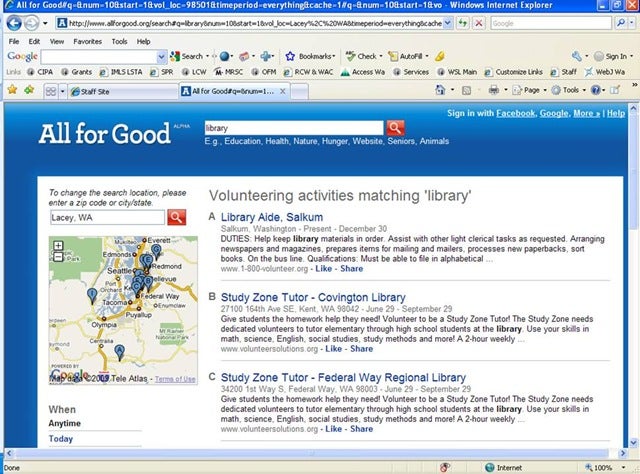The height and width of the screenshot is (474, 640).
Task: Click the library search input field
Action: click(x=294, y=128)
